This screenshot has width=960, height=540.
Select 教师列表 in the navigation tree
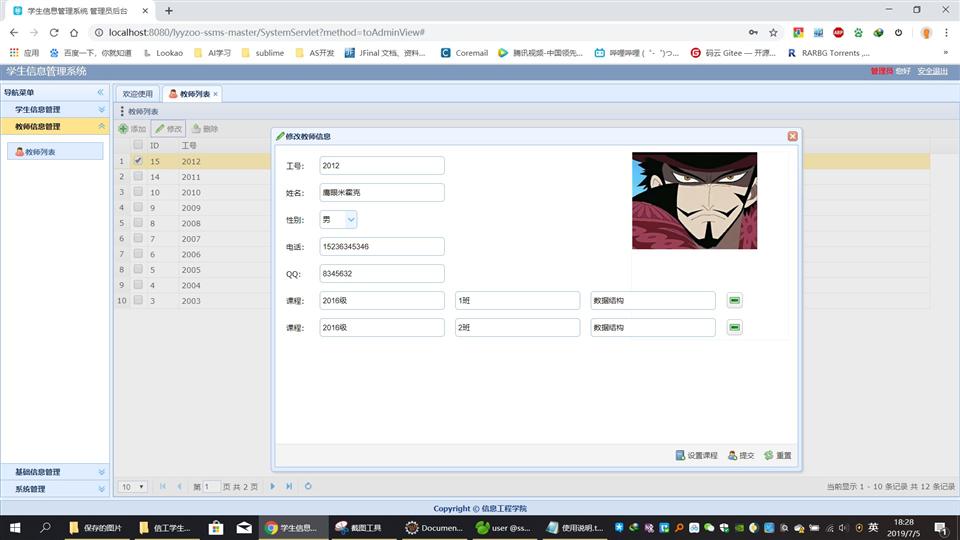(40, 152)
